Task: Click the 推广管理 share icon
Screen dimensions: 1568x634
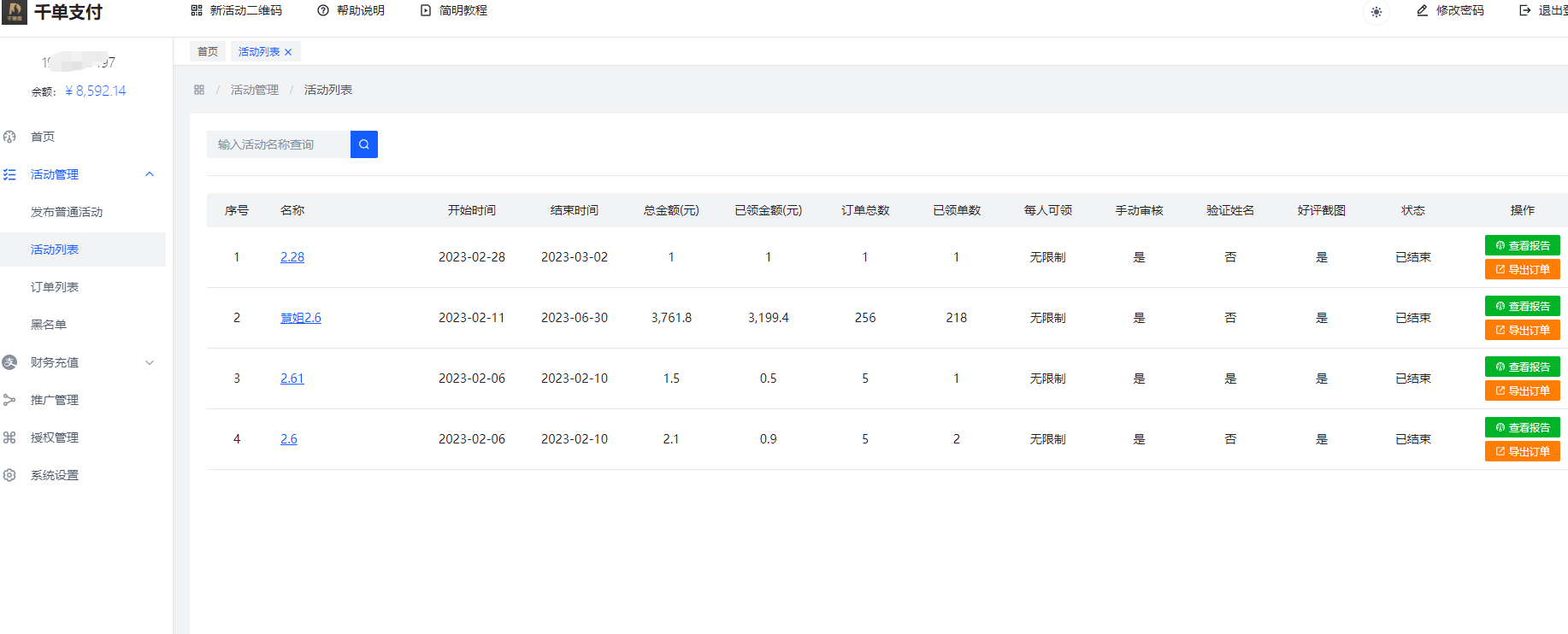Action: tap(9, 400)
